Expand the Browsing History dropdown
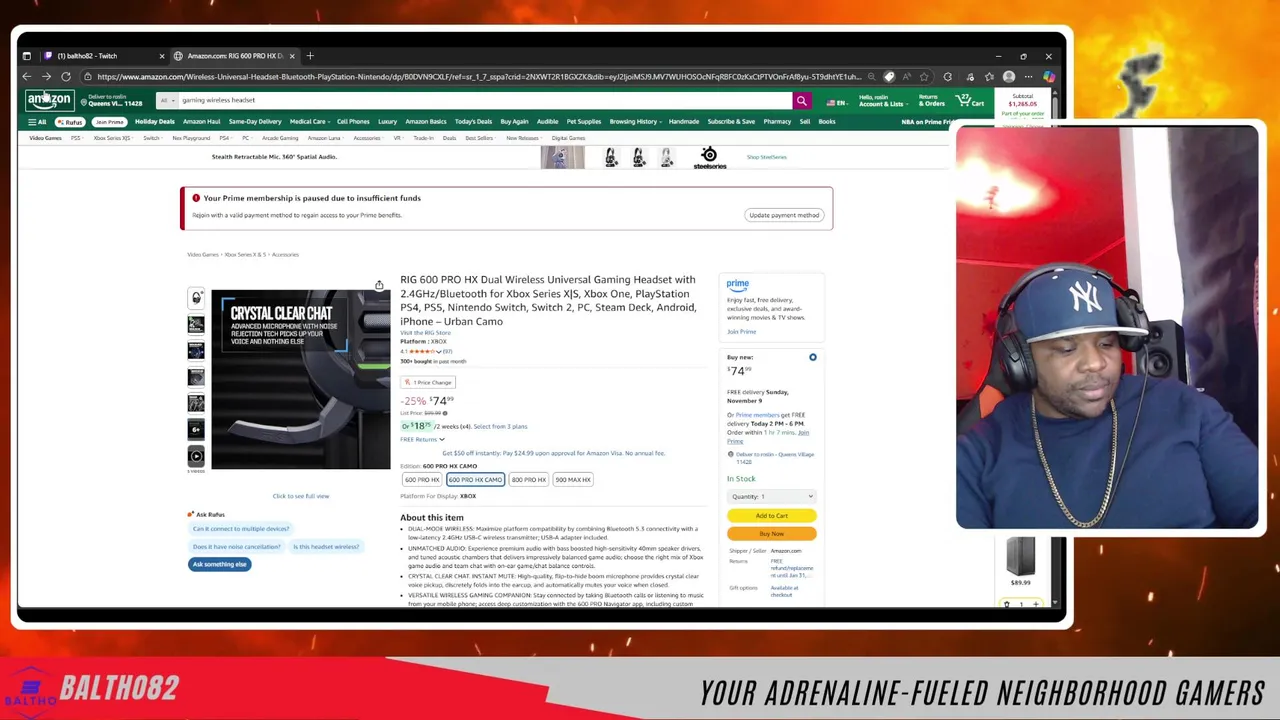Image resolution: width=1280 pixels, height=720 pixels. [x=635, y=122]
